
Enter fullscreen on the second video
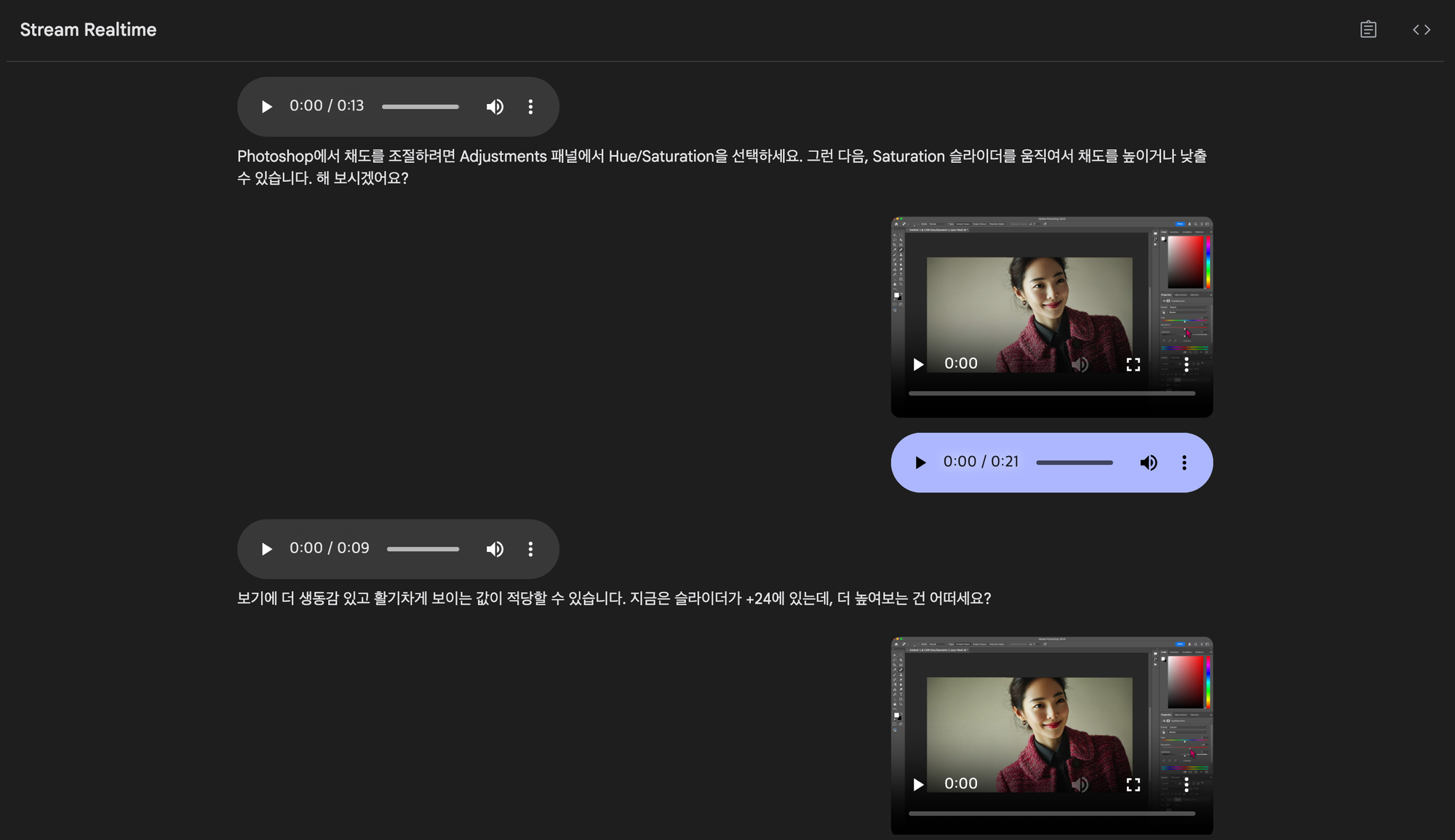(x=1133, y=785)
